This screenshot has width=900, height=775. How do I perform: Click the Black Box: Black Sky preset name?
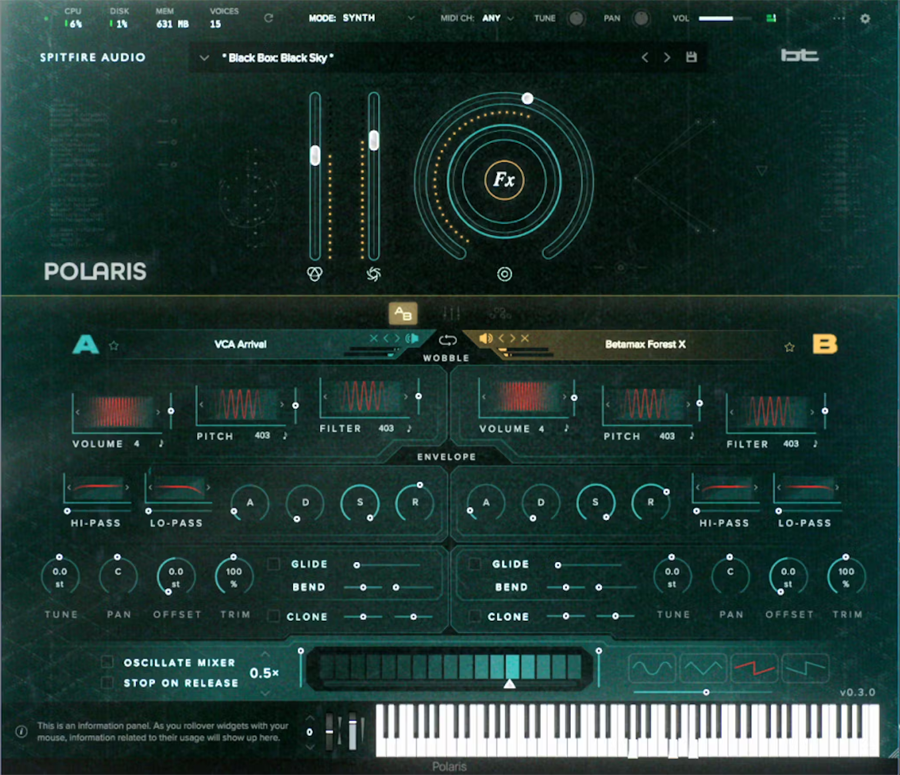(278, 57)
